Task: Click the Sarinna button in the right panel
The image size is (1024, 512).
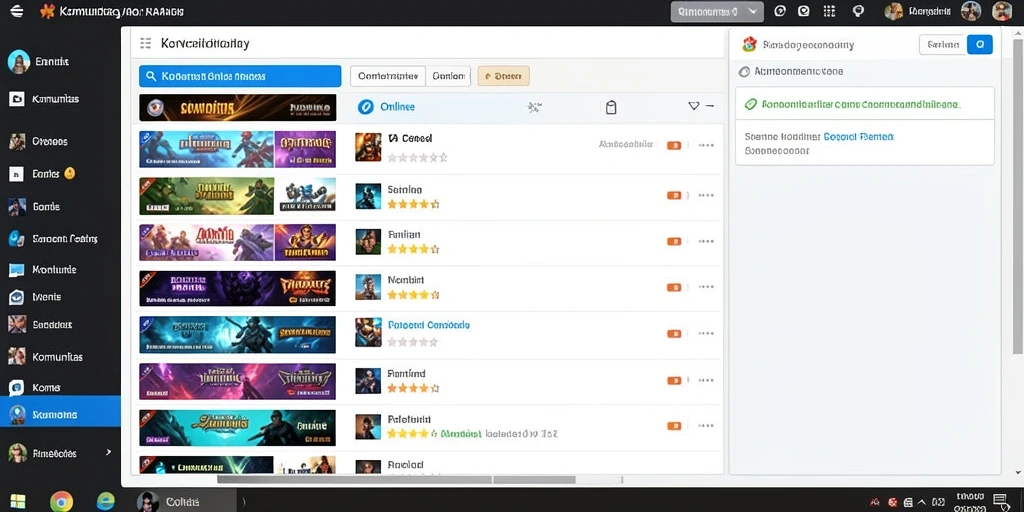Action: pyautogui.click(x=942, y=44)
